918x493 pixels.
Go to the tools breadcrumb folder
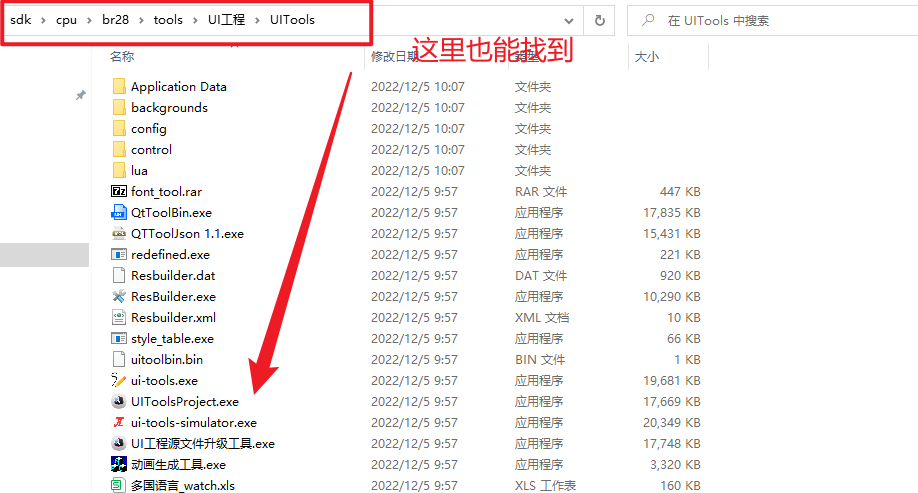168,20
